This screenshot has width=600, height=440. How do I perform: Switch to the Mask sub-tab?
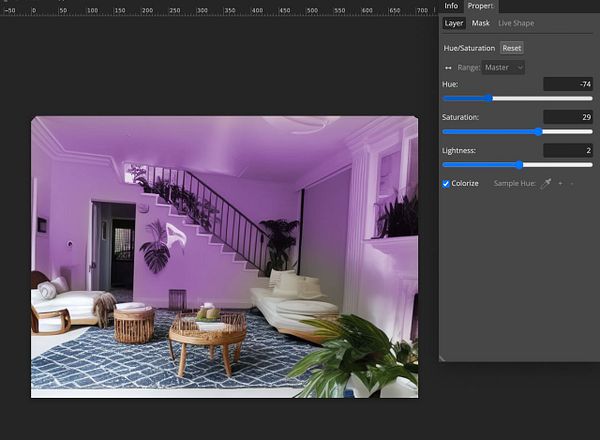click(x=481, y=23)
